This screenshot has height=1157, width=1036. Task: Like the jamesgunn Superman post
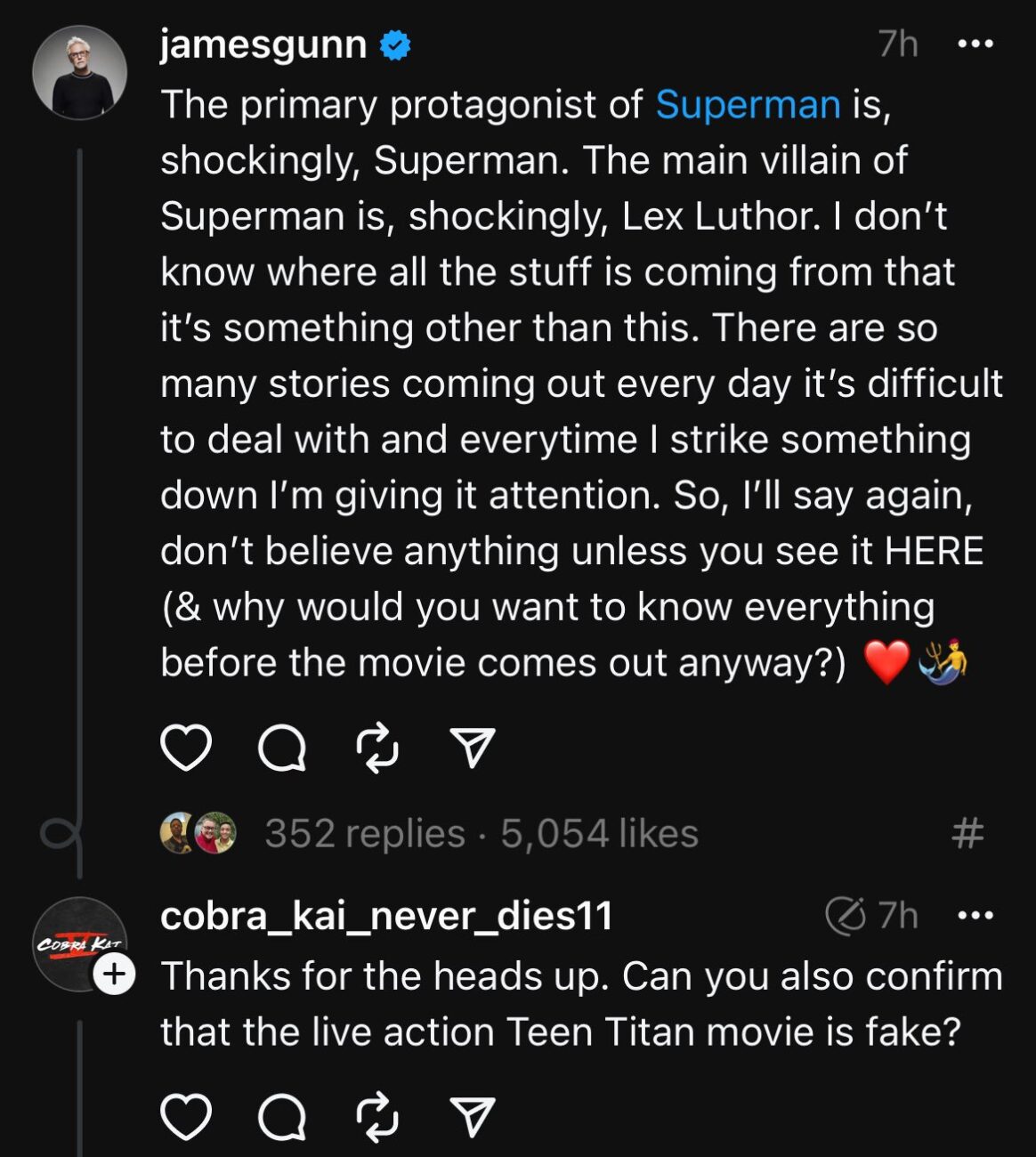[x=186, y=748]
